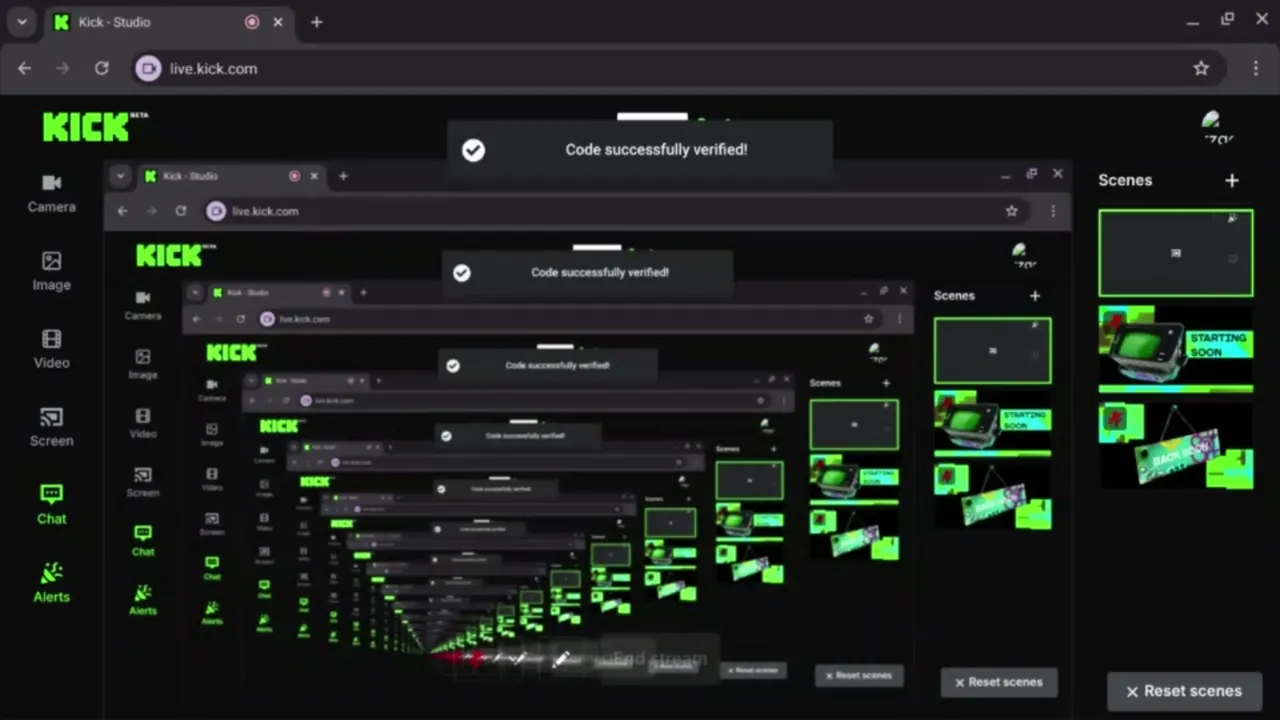Reload the live.kick.com page in outer browser
1280x720 pixels.
(x=101, y=68)
